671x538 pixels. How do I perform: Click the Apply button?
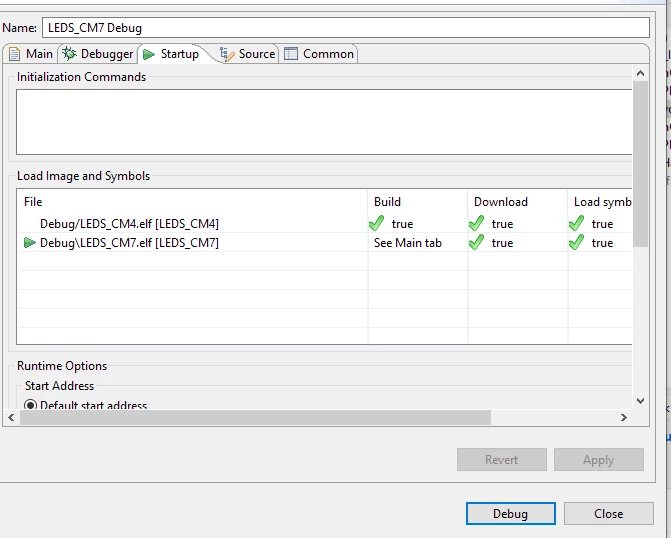(x=599, y=460)
